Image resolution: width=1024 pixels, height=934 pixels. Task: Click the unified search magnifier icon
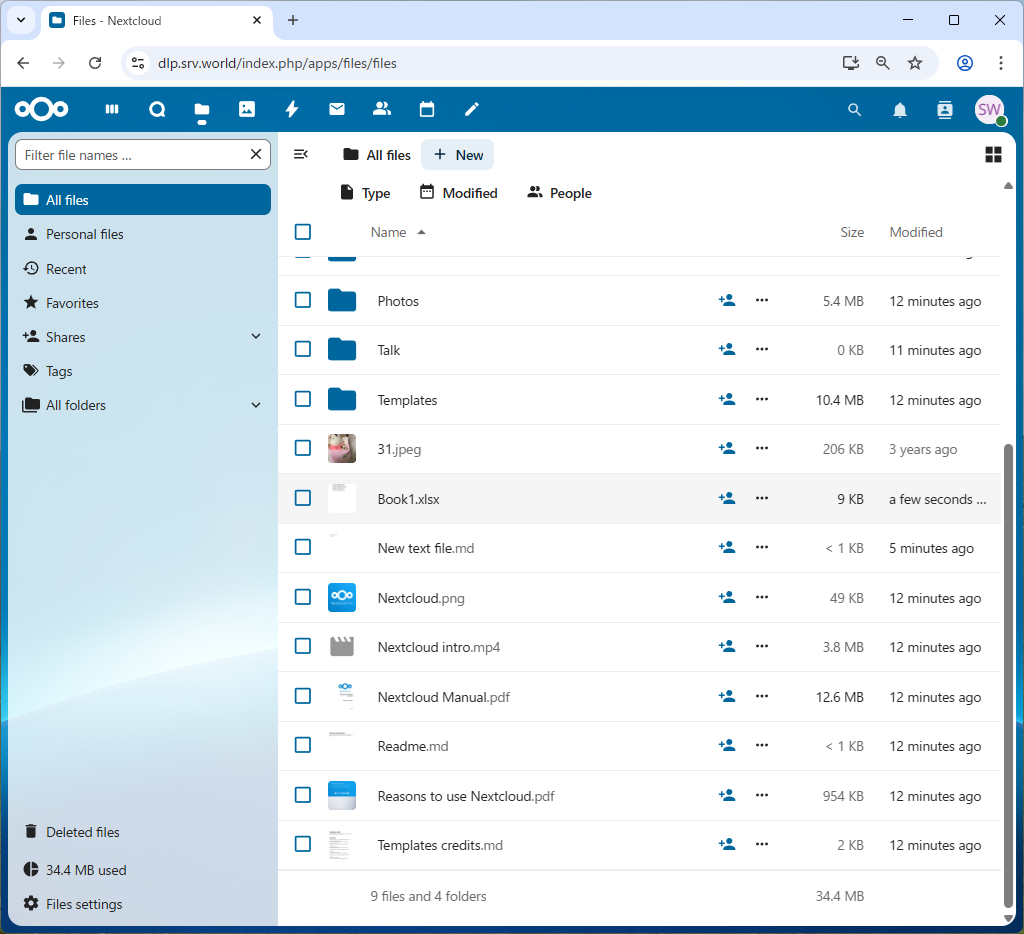click(x=854, y=110)
